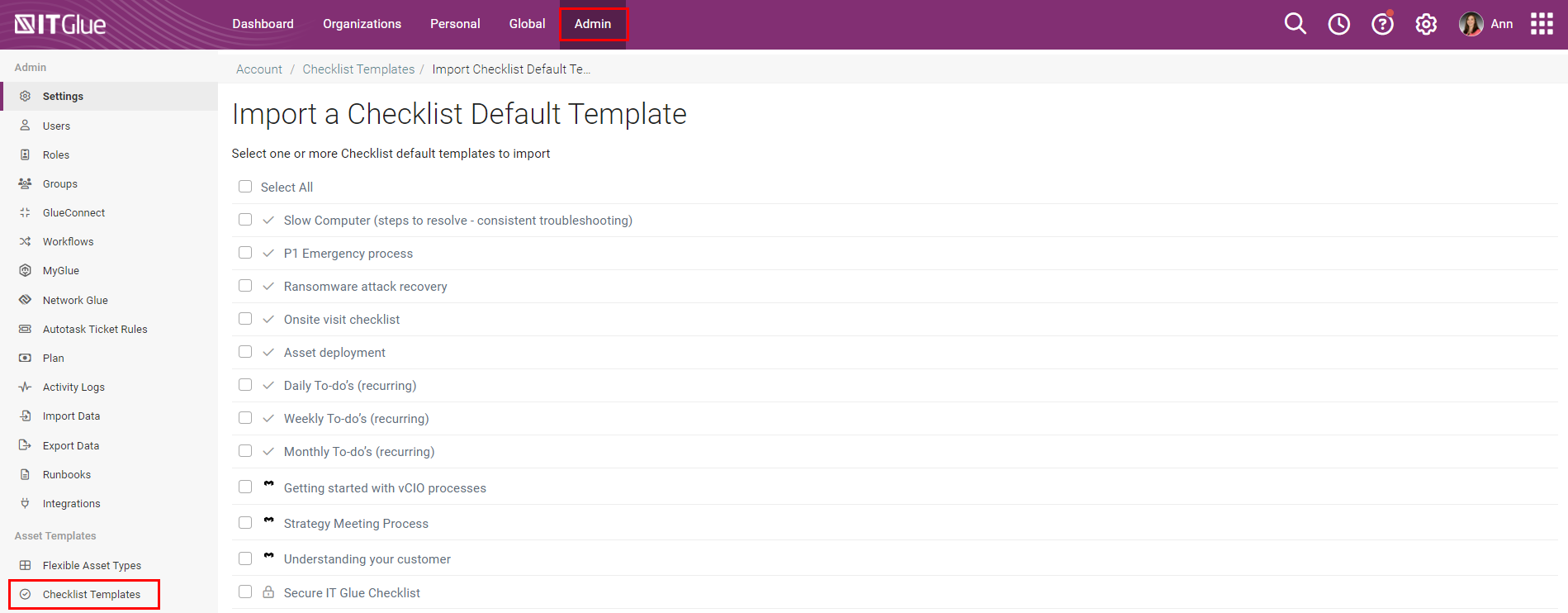This screenshot has width=1568, height=613.
Task: Open the apps grid launcher icon
Action: [x=1542, y=24]
